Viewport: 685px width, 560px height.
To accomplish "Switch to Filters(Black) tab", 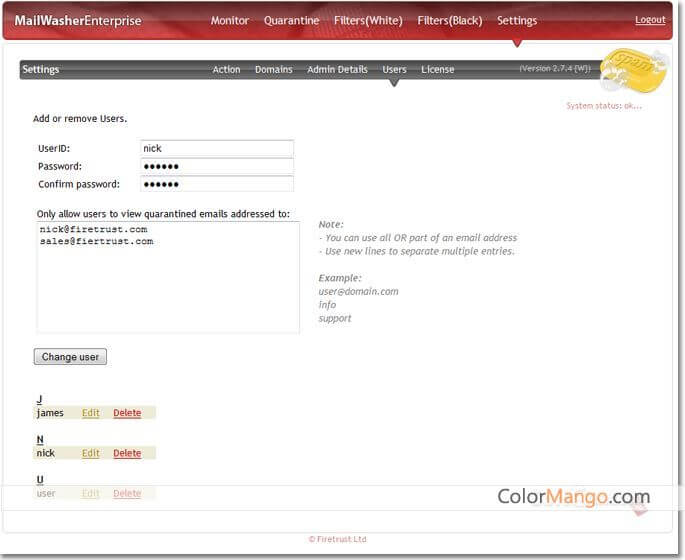I will (449, 21).
